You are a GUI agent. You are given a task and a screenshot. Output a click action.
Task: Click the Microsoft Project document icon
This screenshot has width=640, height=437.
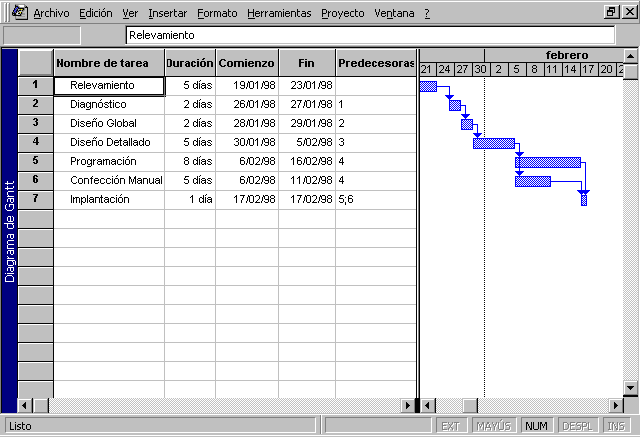[x=19, y=12]
